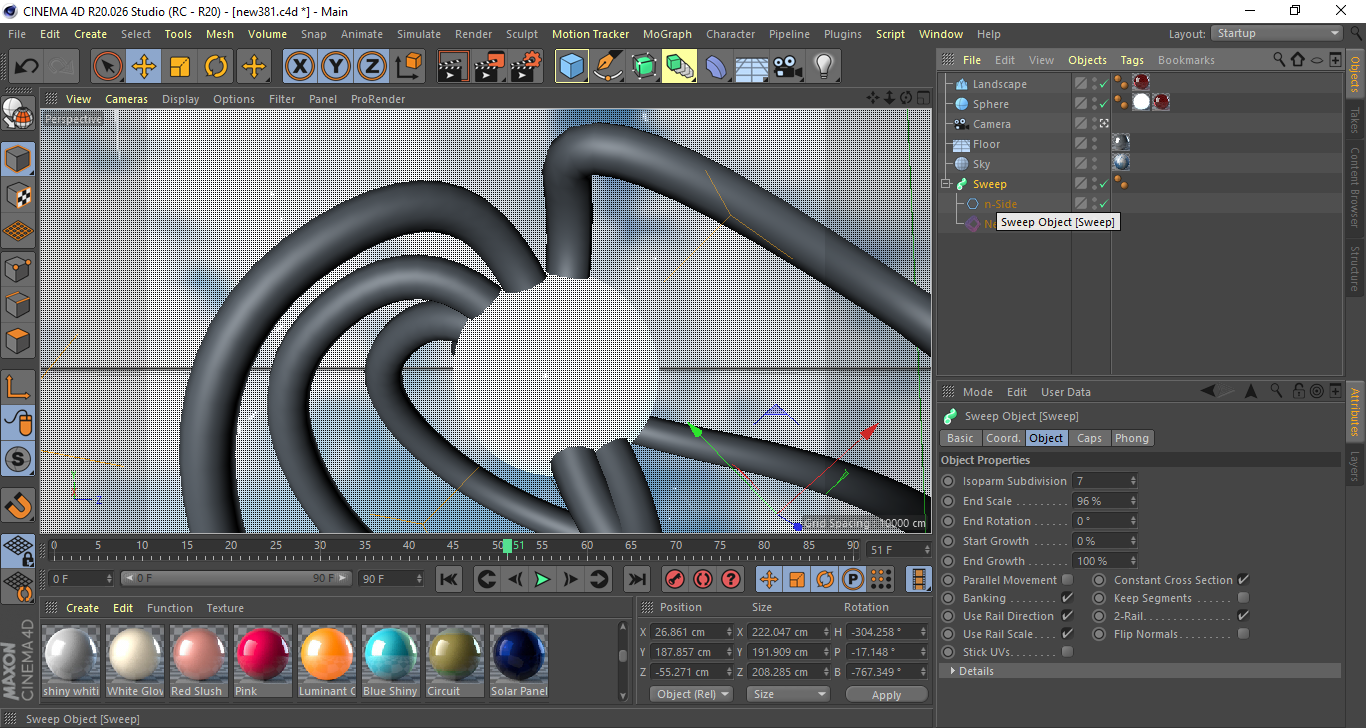Add a camera object icon
The width and height of the screenshot is (1366, 728).
tap(788, 67)
